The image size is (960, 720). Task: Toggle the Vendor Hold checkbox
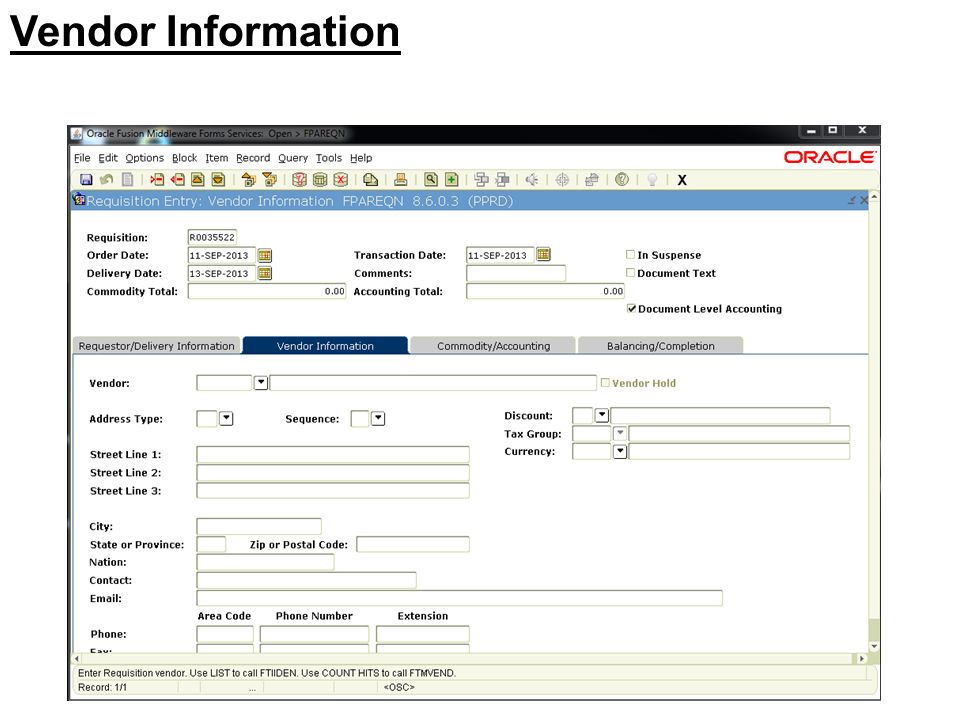(606, 383)
